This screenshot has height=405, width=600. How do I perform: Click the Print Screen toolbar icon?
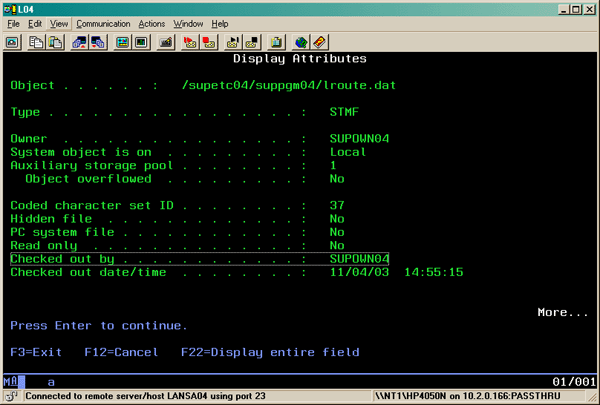click(13, 42)
